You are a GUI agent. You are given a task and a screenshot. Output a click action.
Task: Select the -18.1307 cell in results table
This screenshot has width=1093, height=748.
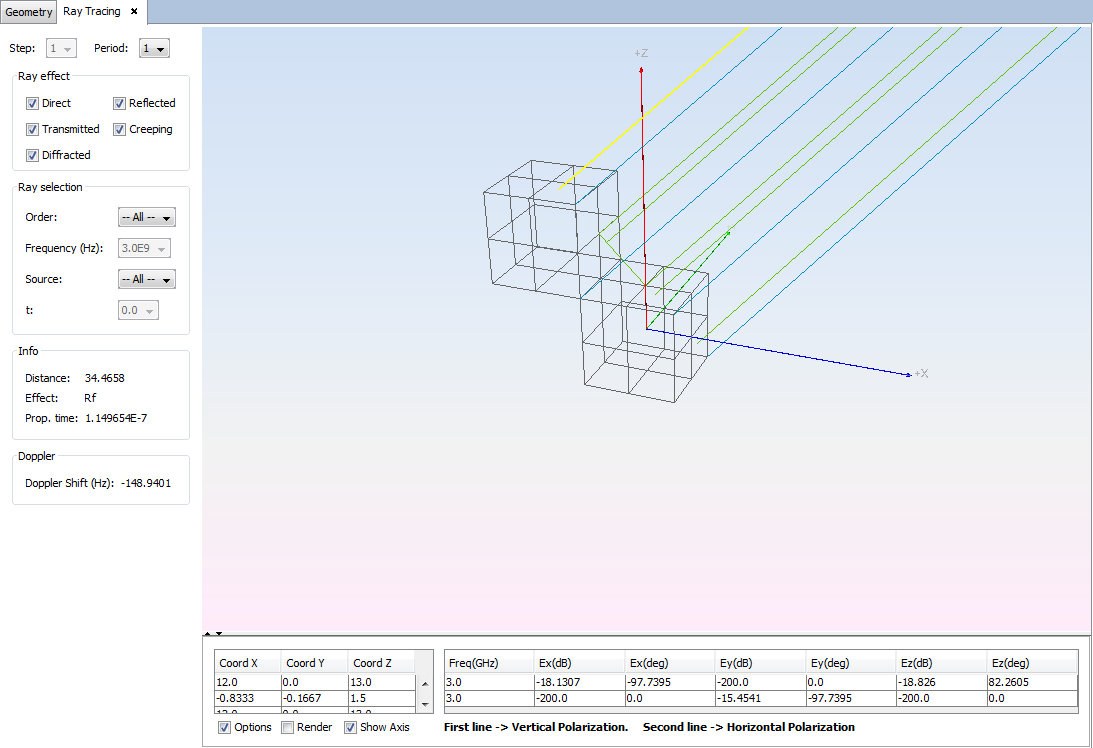(578, 682)
